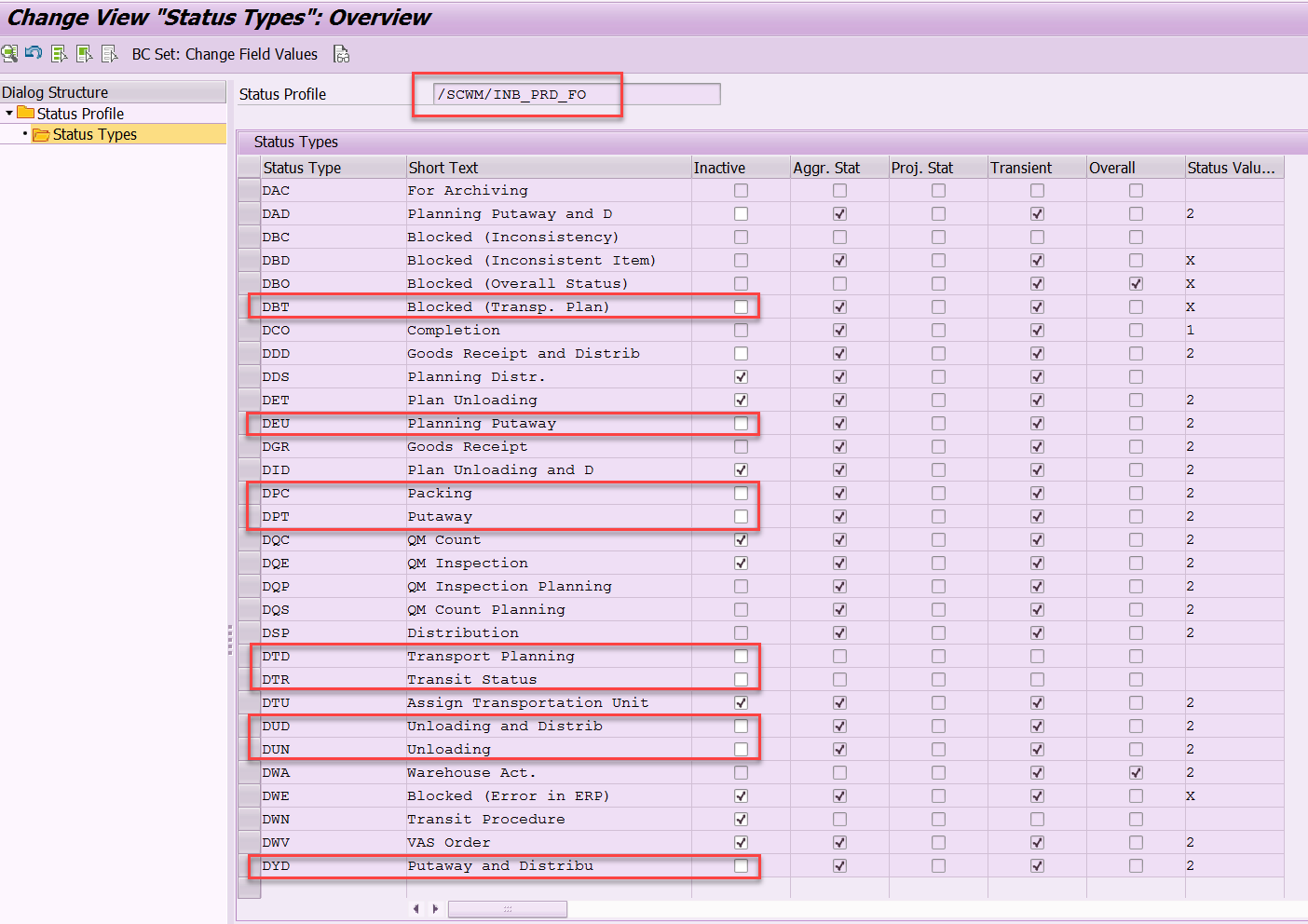Viewport: 1308px width, 924px height.
Task: Toggle Inactive checkbox for DUD row
Action: click(x=741, y=726)
